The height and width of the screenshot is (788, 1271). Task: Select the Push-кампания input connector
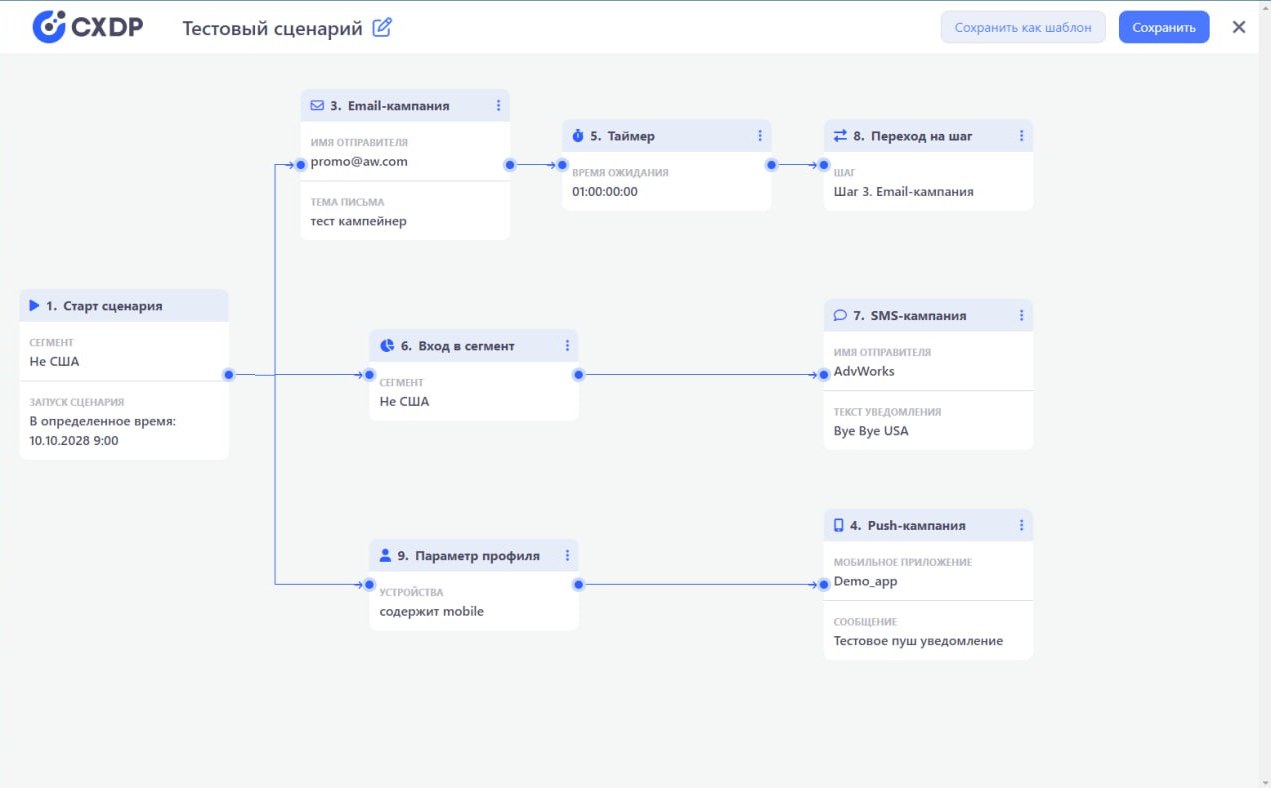pos(824,584)
